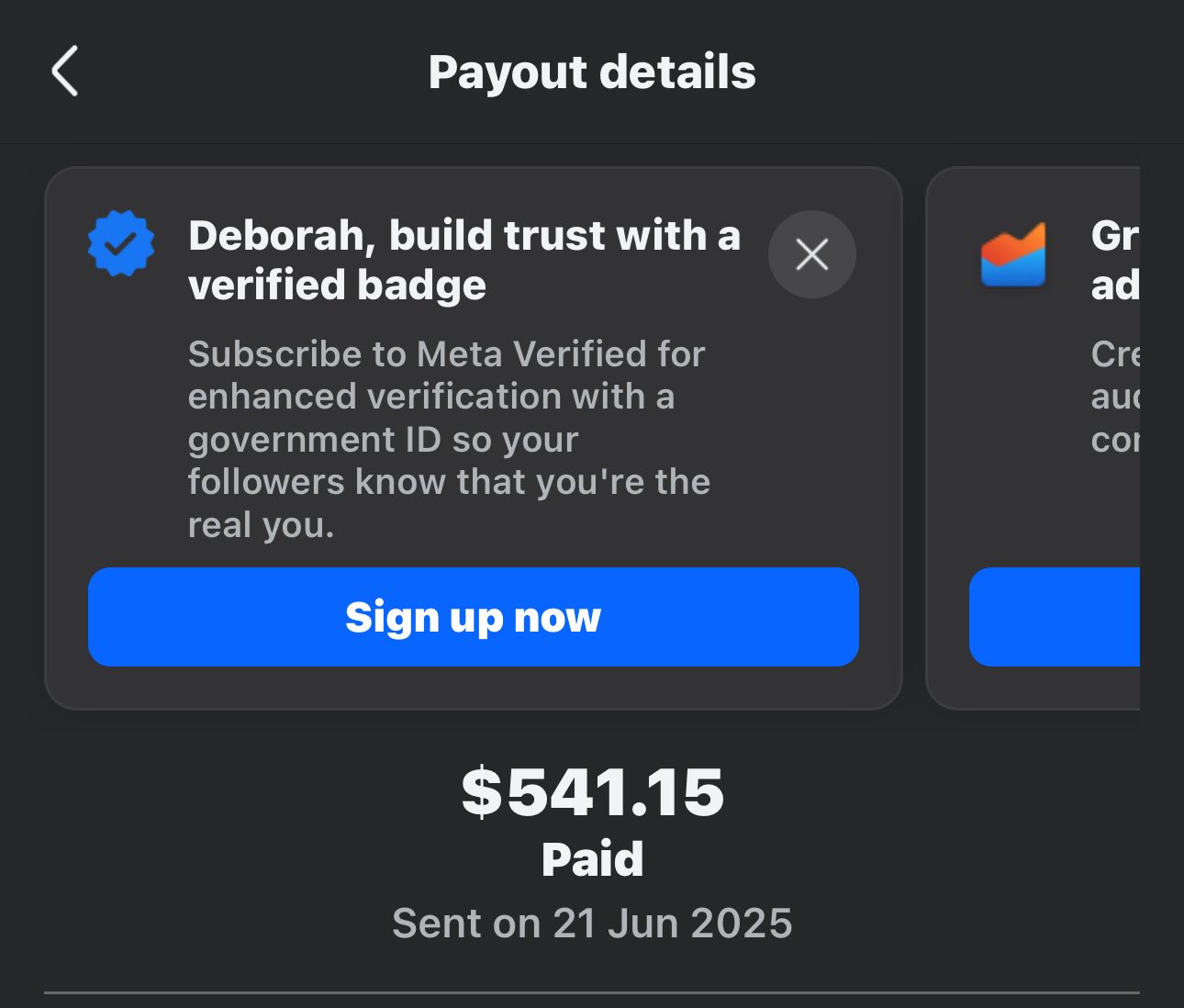Click the "build trust with a verified badge" heading
1184x1008 pixels.
464,260
